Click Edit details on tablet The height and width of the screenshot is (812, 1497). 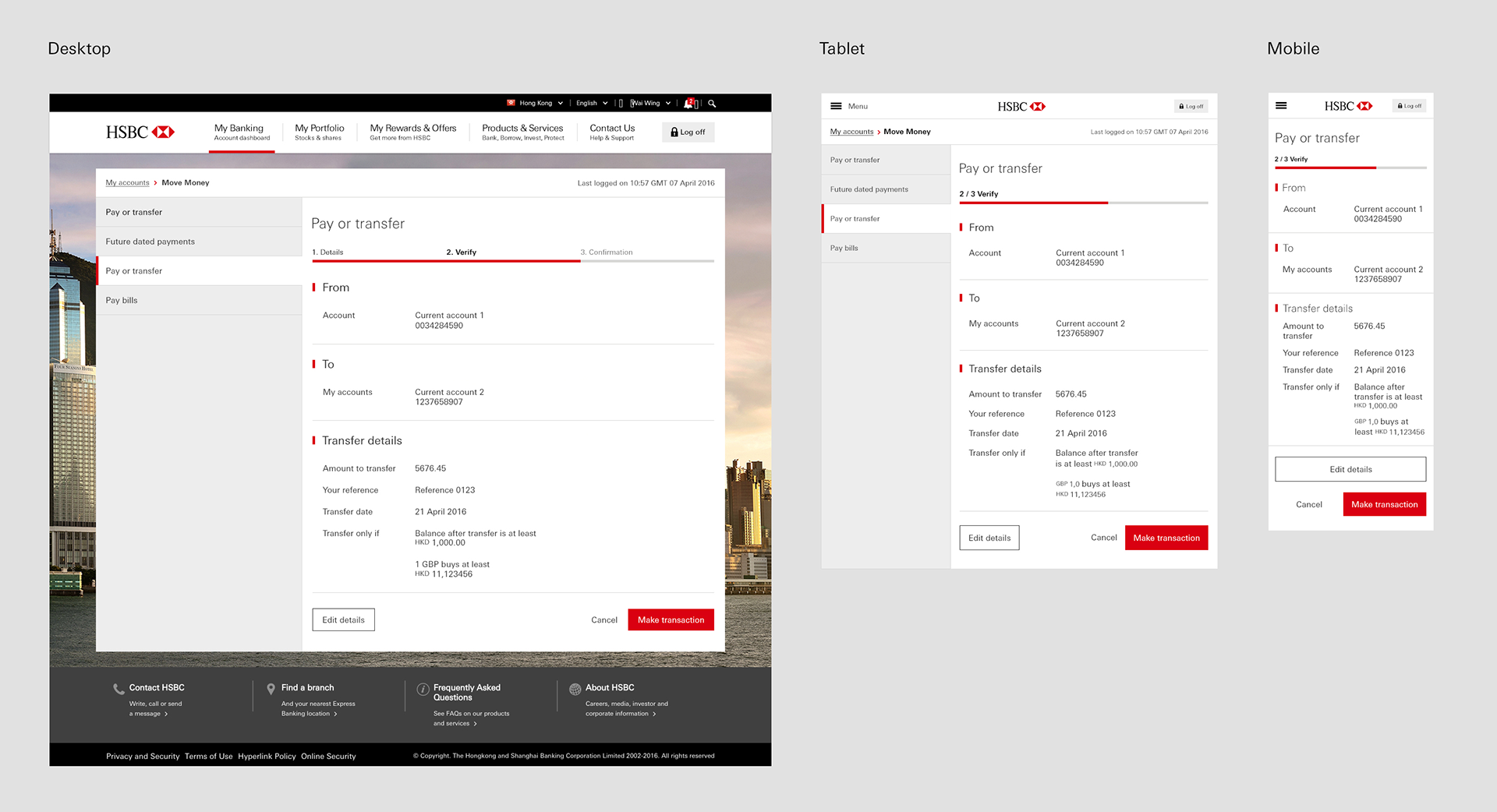pyautogui.click(x=989, y=538)
